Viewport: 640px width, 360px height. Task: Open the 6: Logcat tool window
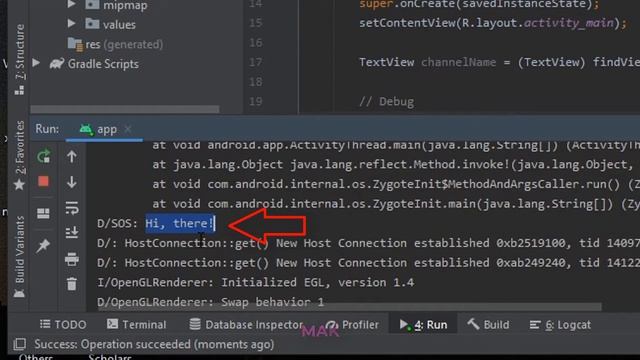tap(560, 324)
